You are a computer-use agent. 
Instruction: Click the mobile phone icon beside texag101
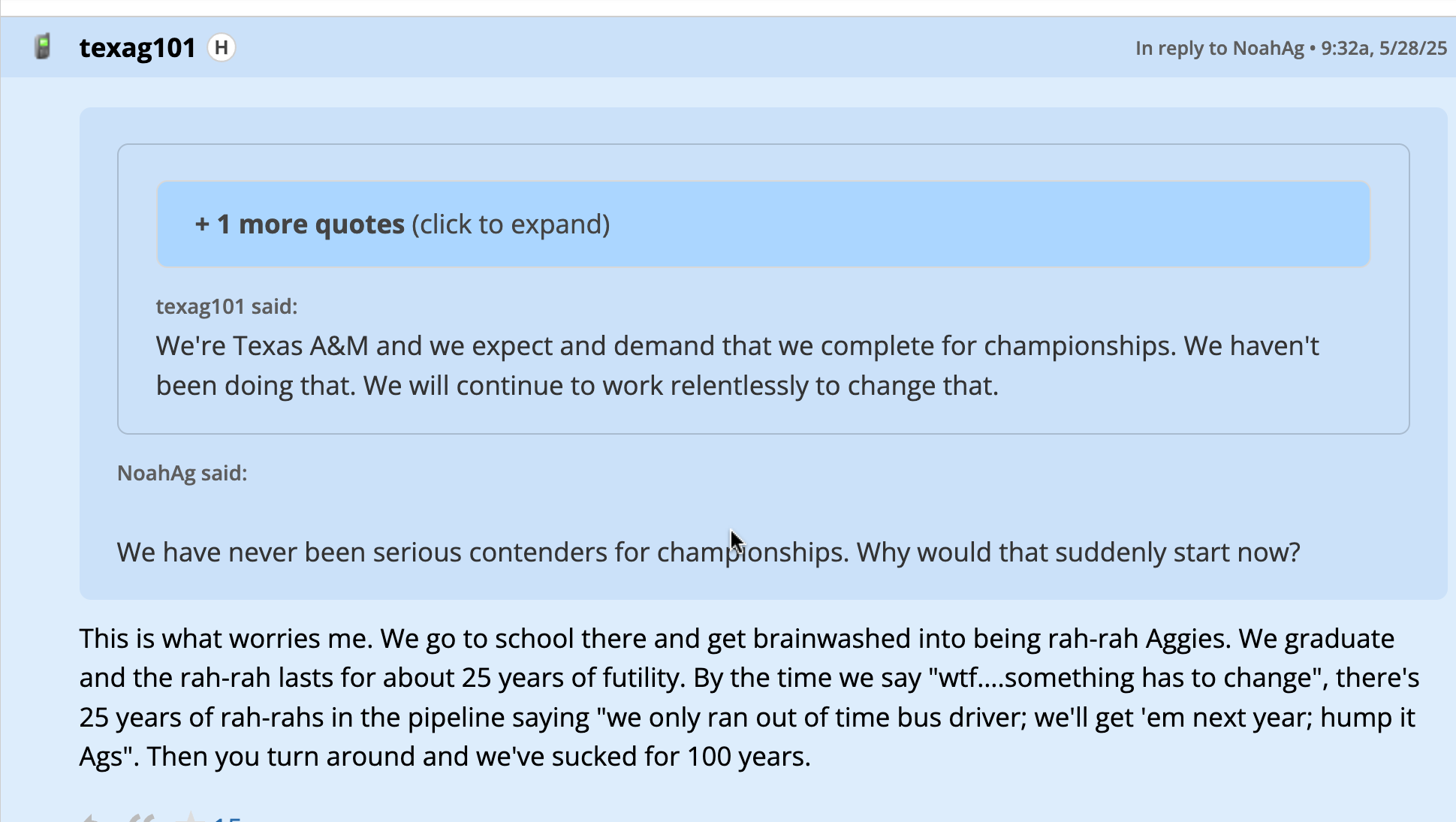(44, 47)
